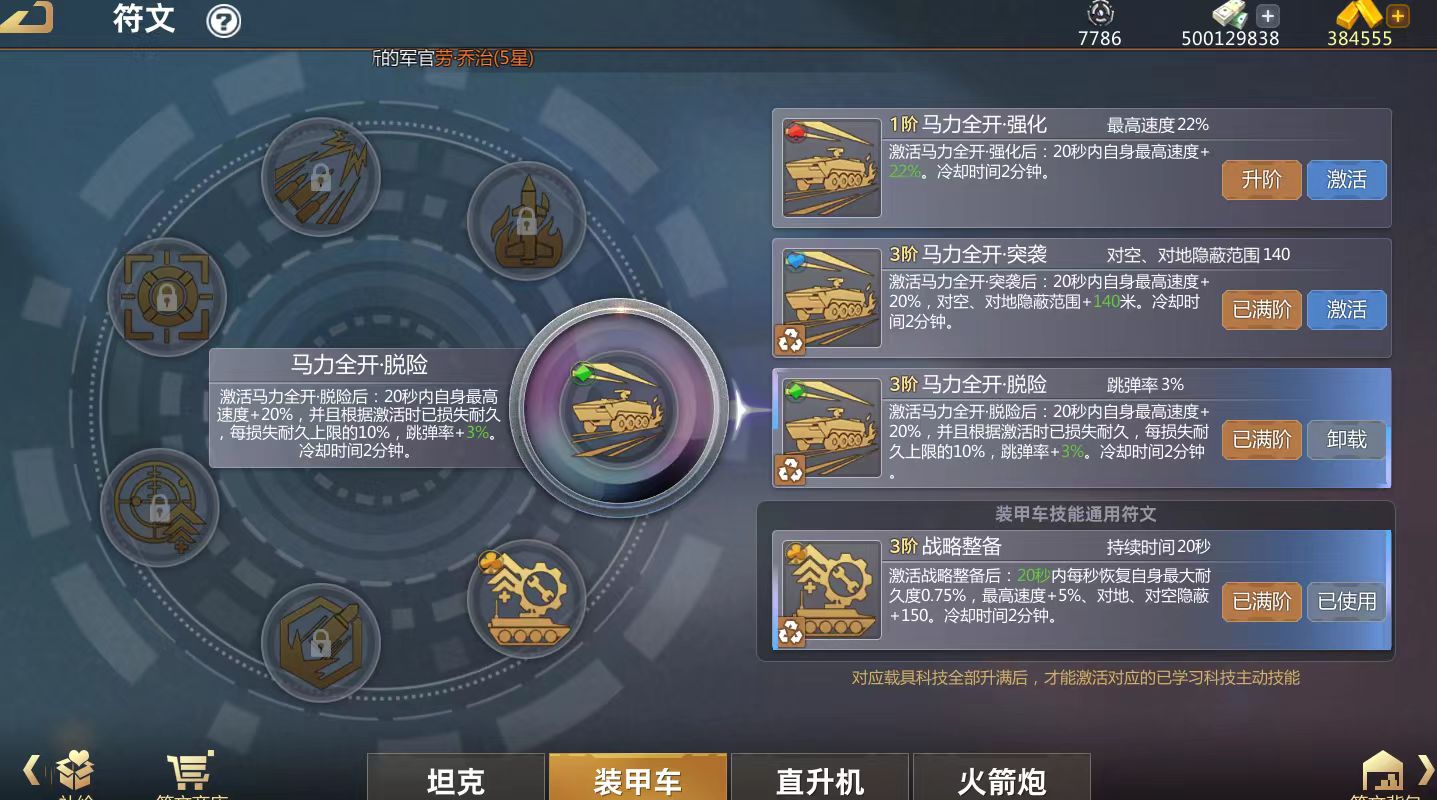This screenshot has height=800, width=1437.
Task: Switch to the 直升机 tab
Action: click(x=820, y=777)
